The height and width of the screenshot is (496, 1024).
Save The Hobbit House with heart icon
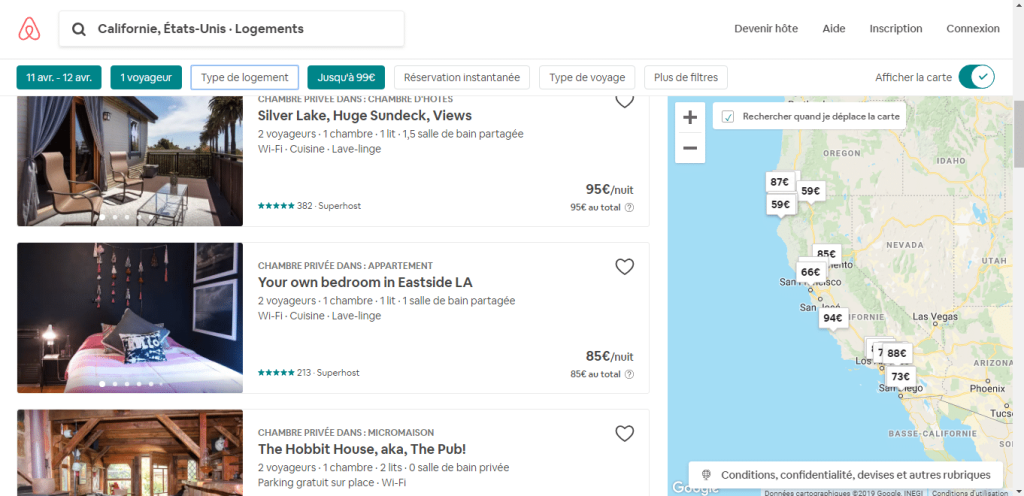pyautogui.click(x=625, y=433)
